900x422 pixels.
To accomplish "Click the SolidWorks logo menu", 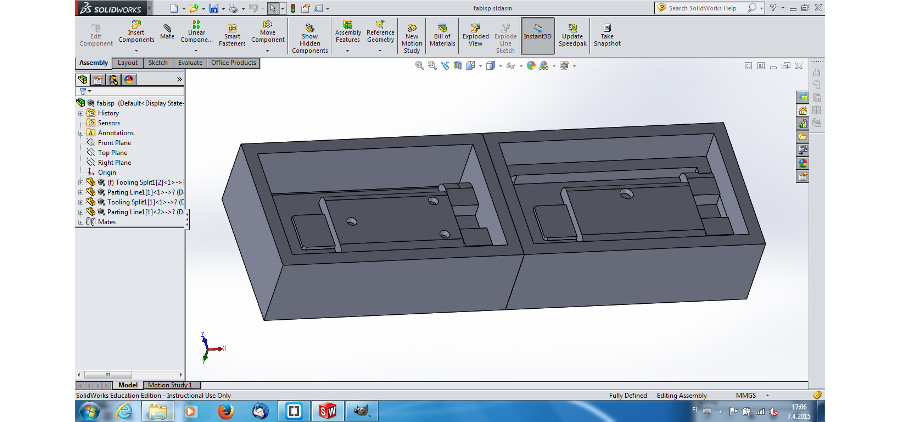I will (112, 9).
